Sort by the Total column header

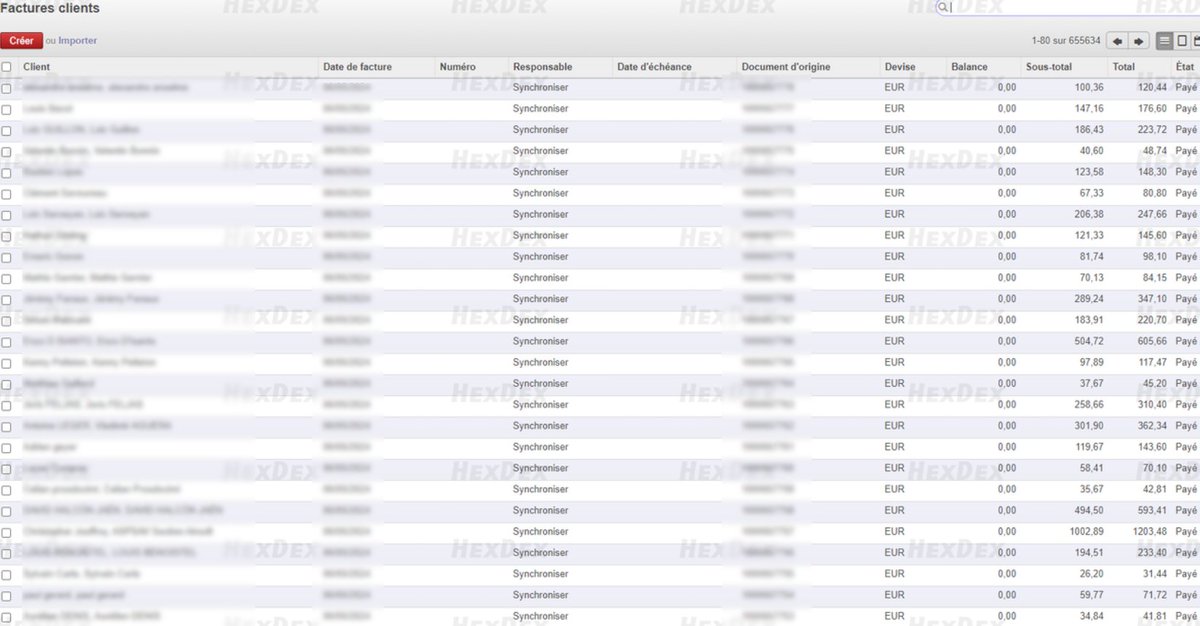tap(1123, 67)
